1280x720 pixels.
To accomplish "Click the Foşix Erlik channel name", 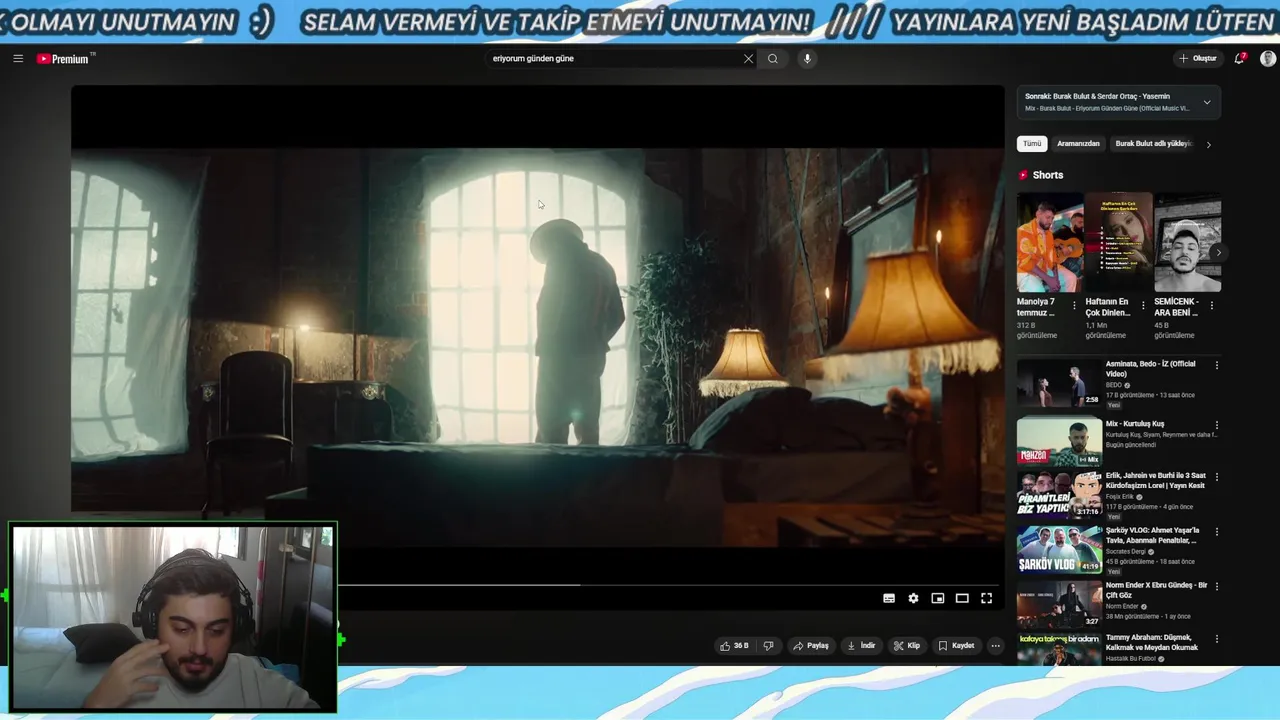I will pos(1120,497).
